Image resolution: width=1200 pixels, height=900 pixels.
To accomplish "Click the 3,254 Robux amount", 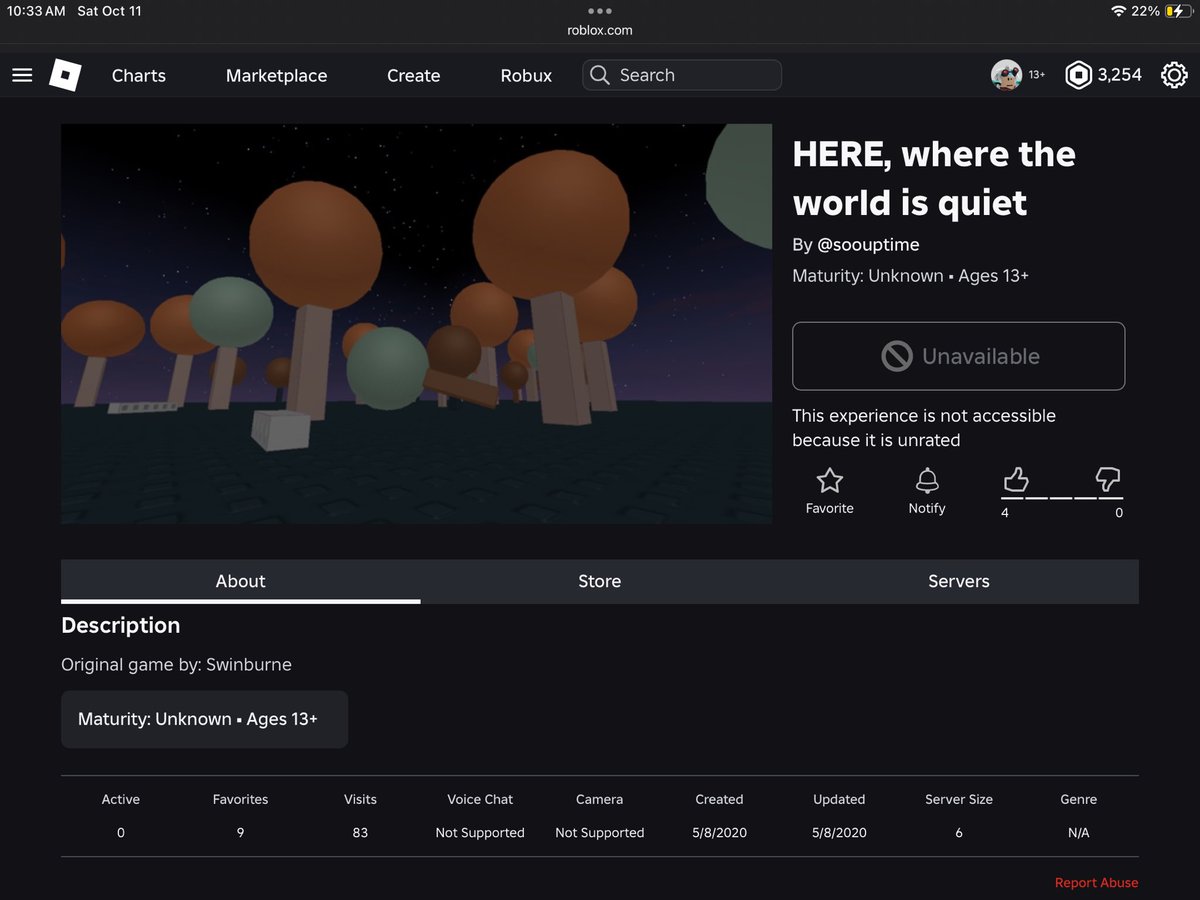I will [x=1119, y=75].
